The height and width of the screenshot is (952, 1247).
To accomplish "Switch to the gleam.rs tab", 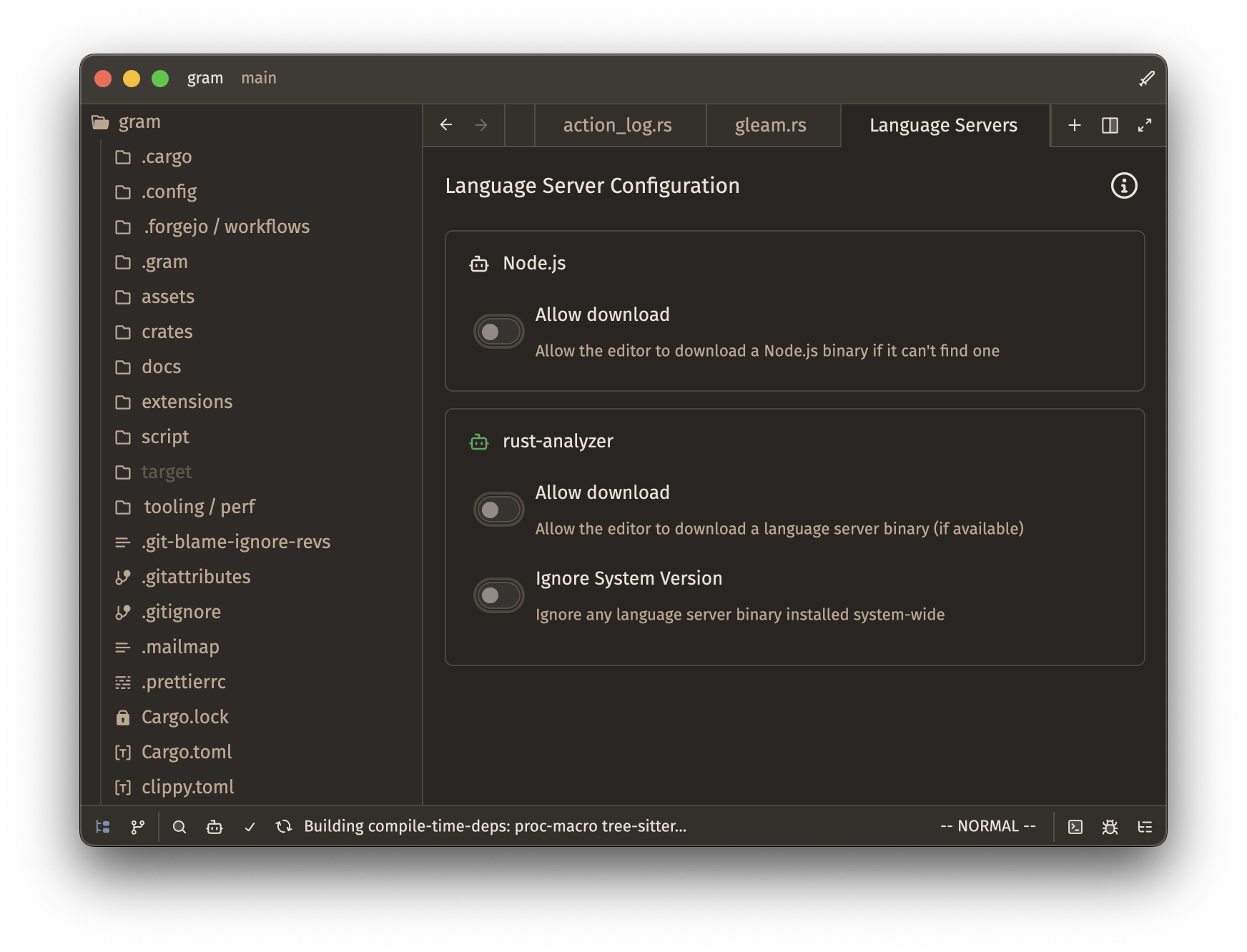I will (x=772, y=125).
